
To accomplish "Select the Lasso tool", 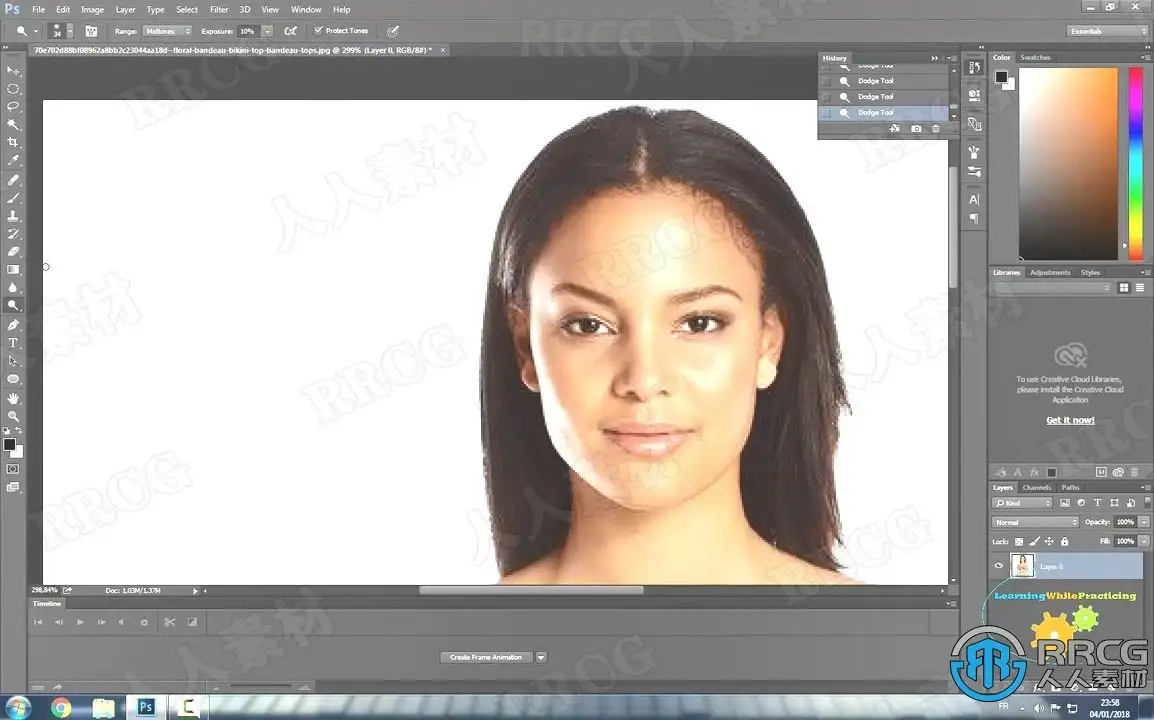I will pyautogui.click(x=13, y=107).
